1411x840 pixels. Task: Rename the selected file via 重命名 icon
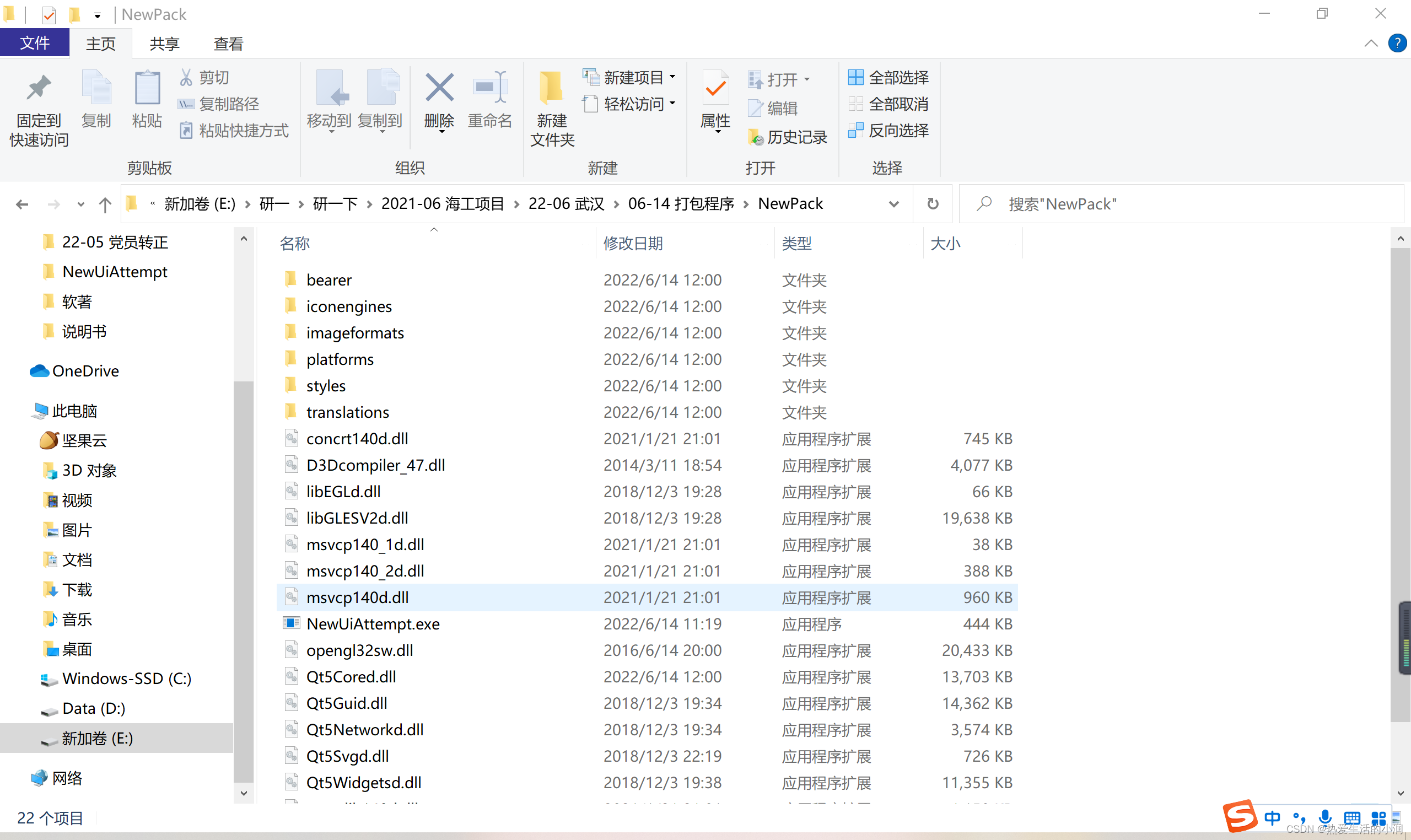coord(489,102)
